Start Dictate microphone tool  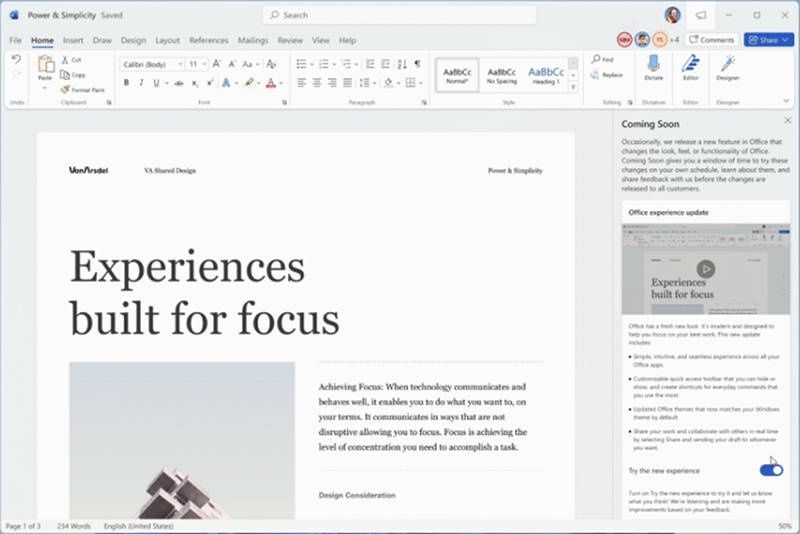point(654,67)
